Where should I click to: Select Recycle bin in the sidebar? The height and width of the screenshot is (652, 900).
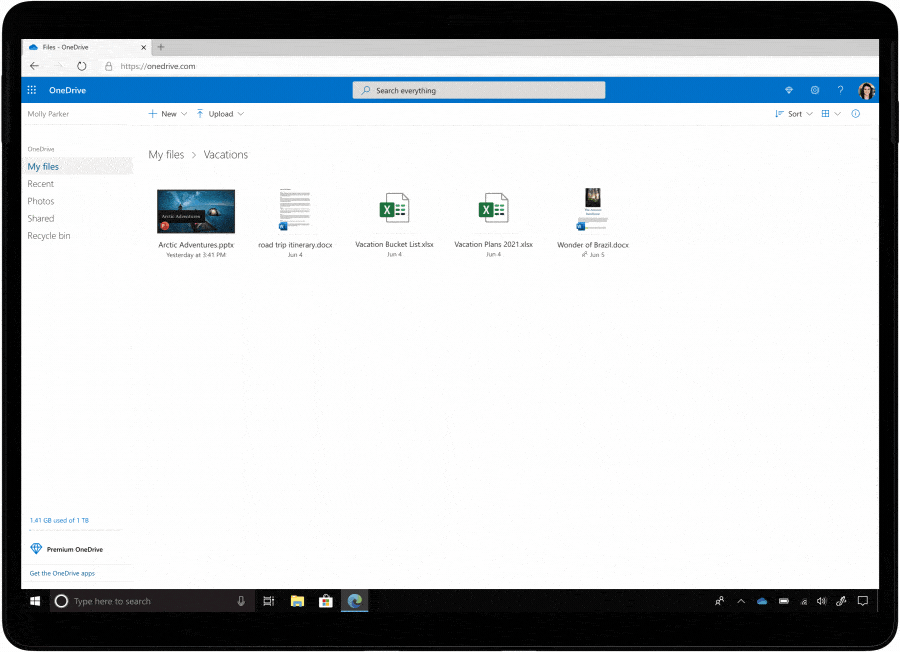[x=48, y=235]
